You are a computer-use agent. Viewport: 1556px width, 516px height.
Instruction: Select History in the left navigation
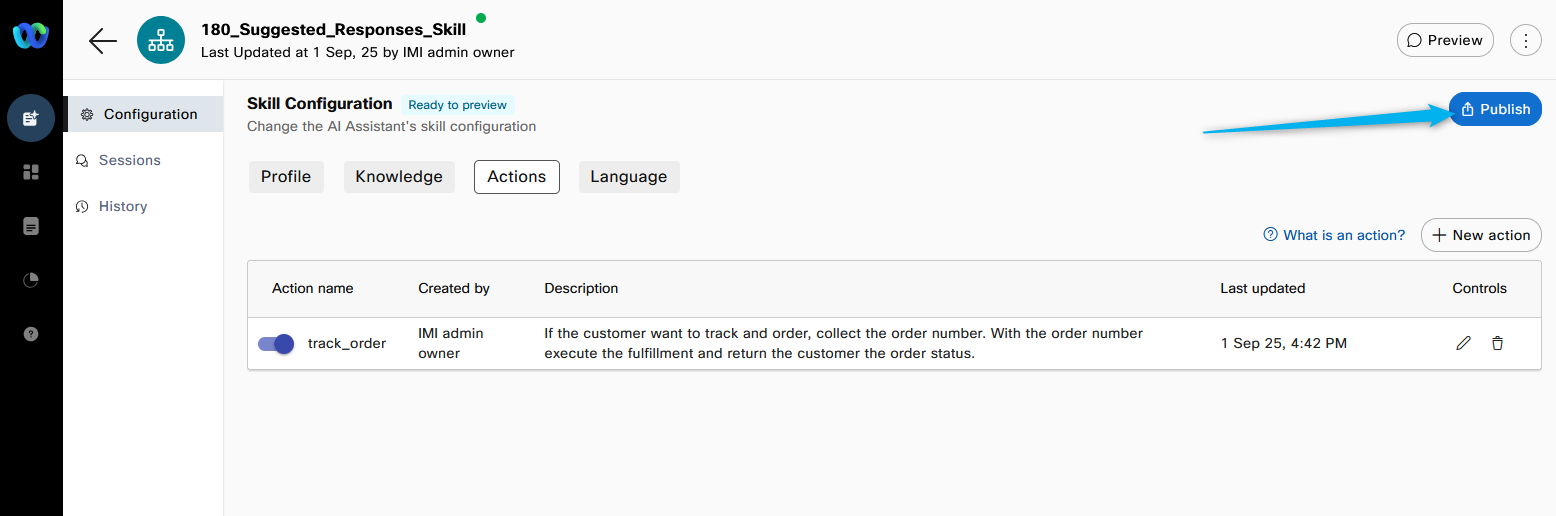point(122,206)
